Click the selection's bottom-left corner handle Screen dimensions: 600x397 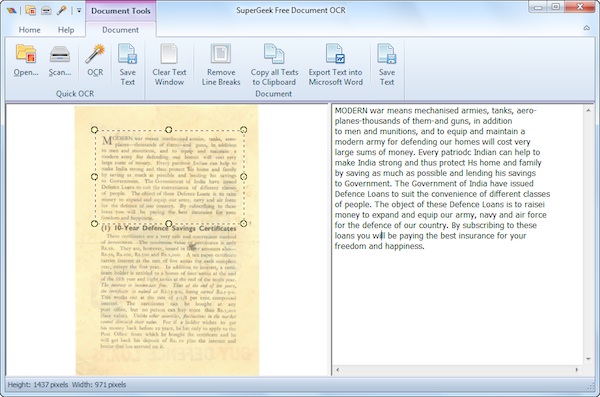pos(95,223)
